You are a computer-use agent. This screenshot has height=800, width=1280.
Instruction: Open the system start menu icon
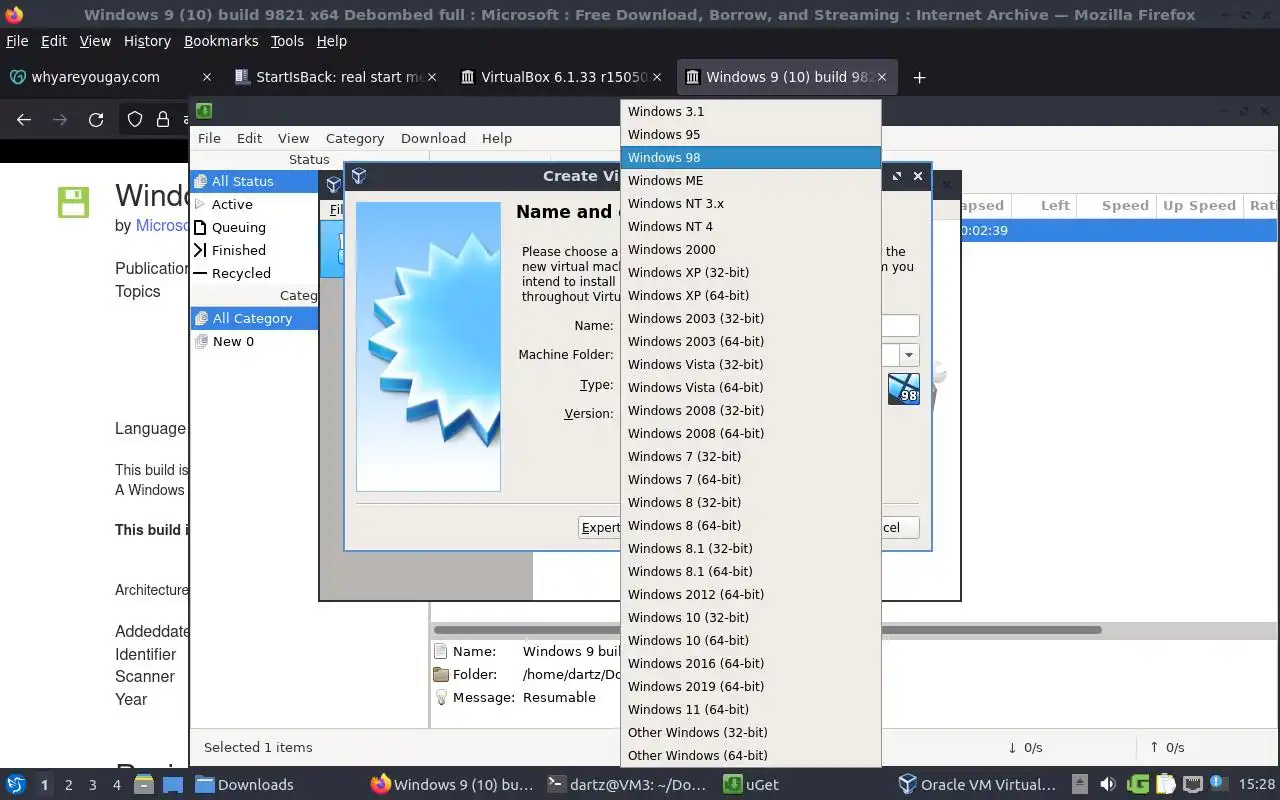(x=16, y=784)
